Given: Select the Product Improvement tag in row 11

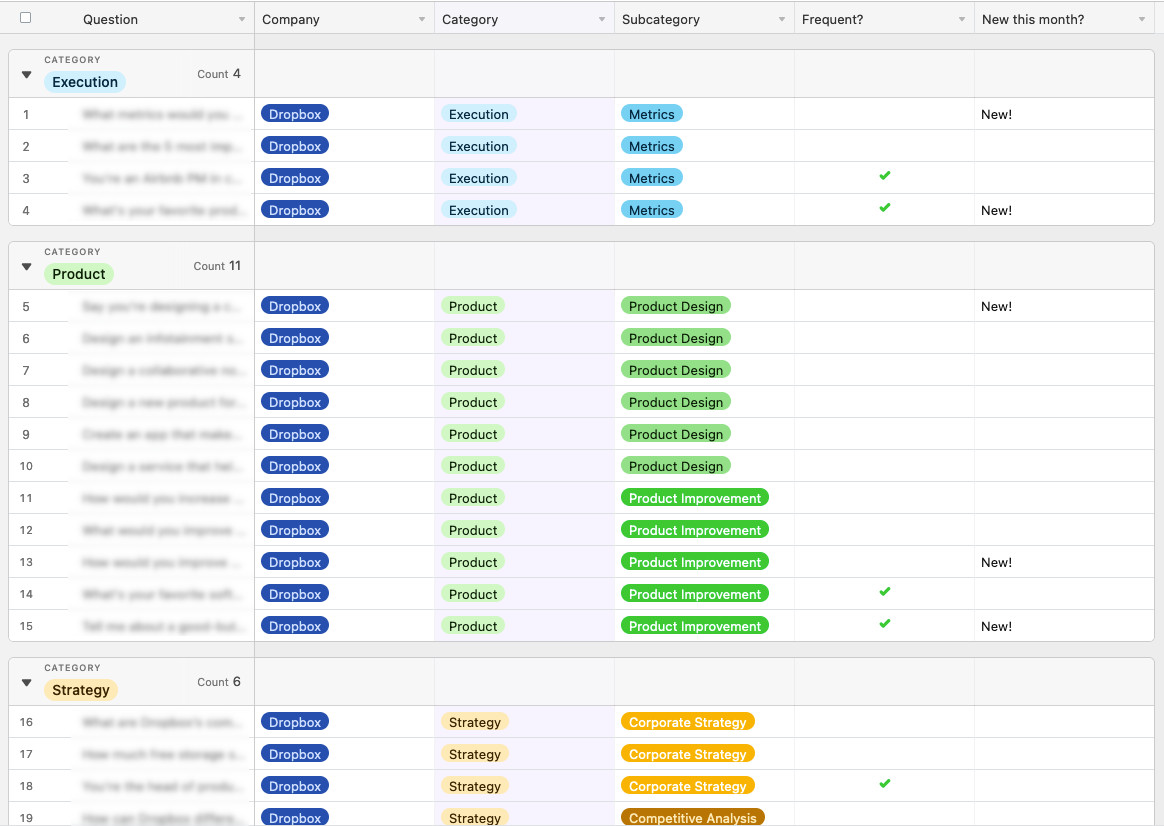Looking at the screenshot, I should point(694,498).
